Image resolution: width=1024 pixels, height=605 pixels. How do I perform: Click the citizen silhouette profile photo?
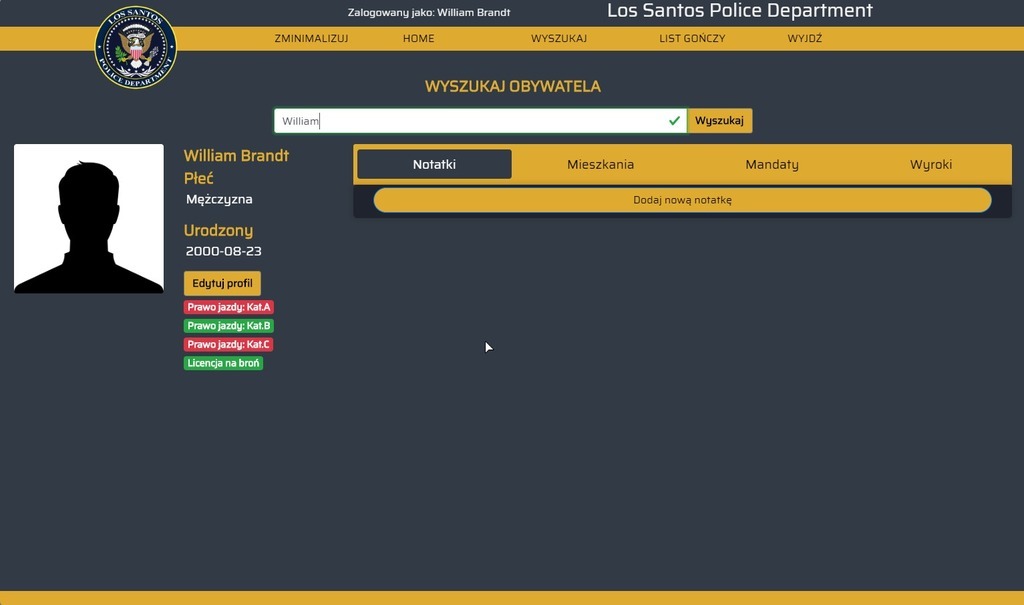(x=89, y=218)
